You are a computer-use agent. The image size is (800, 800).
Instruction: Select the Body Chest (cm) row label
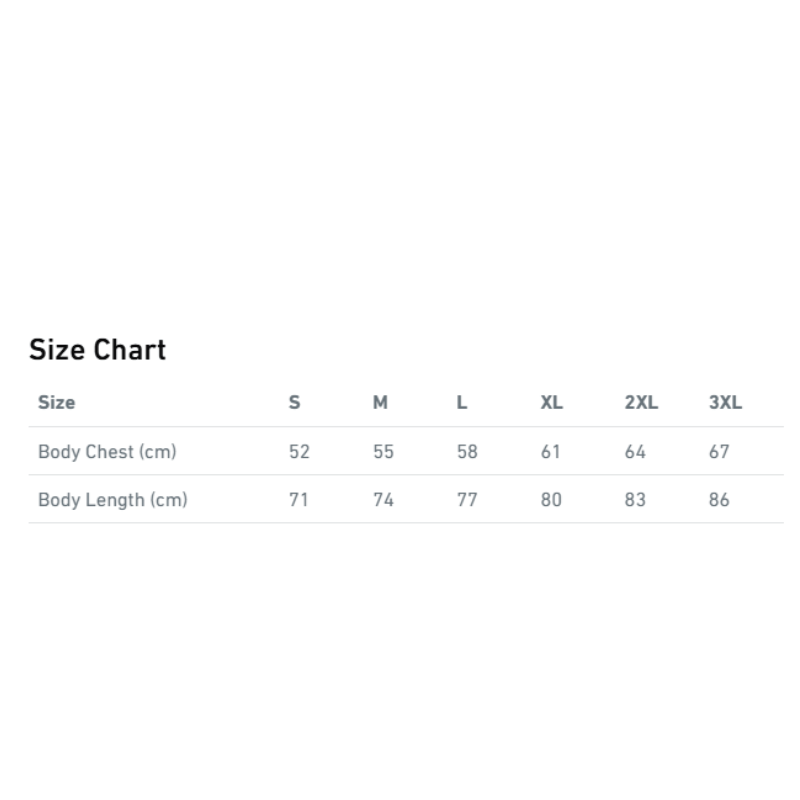[x=107, y=452]
